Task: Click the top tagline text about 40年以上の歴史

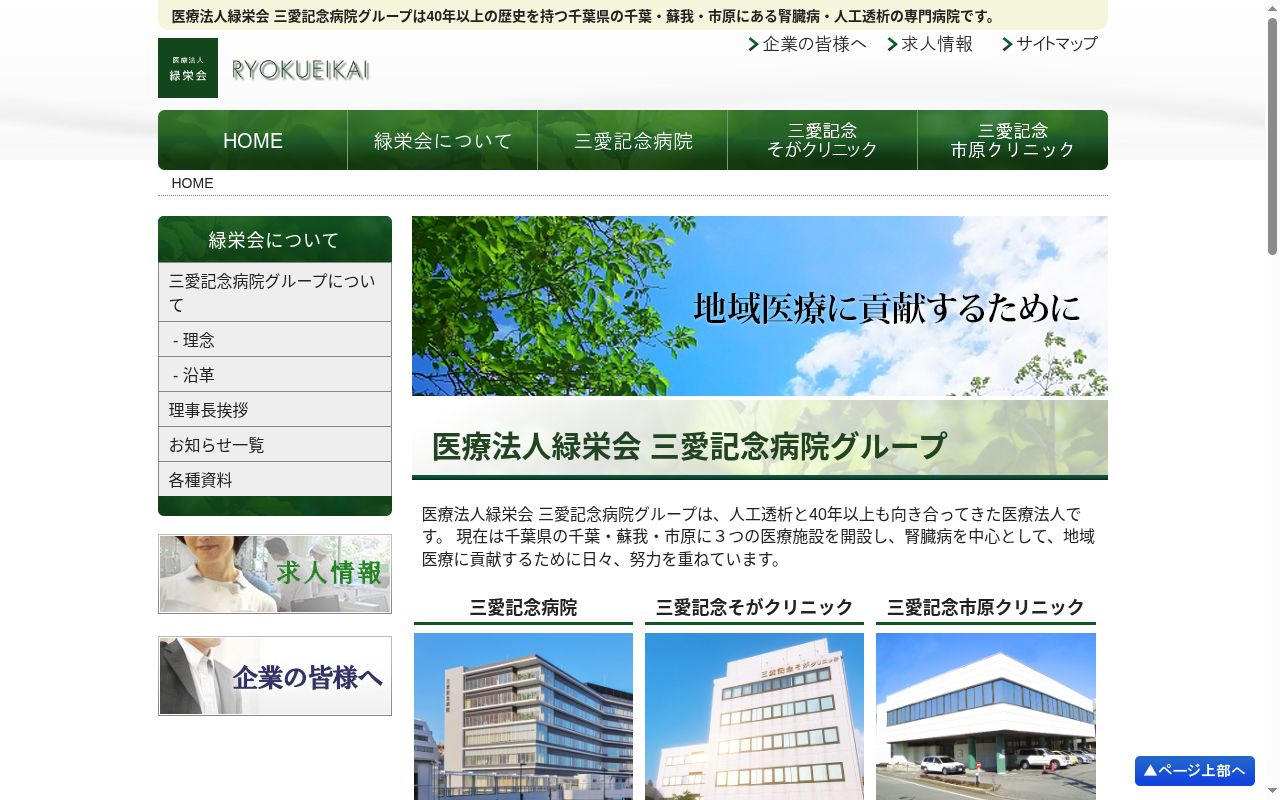Action: [x=585, y=16]
